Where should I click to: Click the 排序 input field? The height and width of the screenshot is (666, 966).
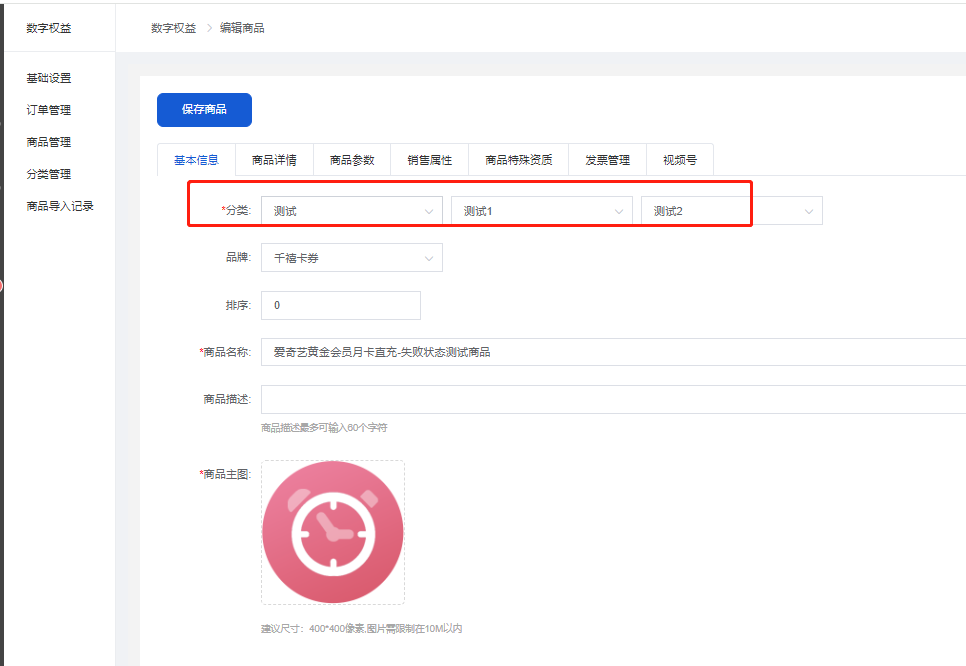pos(340,305)
